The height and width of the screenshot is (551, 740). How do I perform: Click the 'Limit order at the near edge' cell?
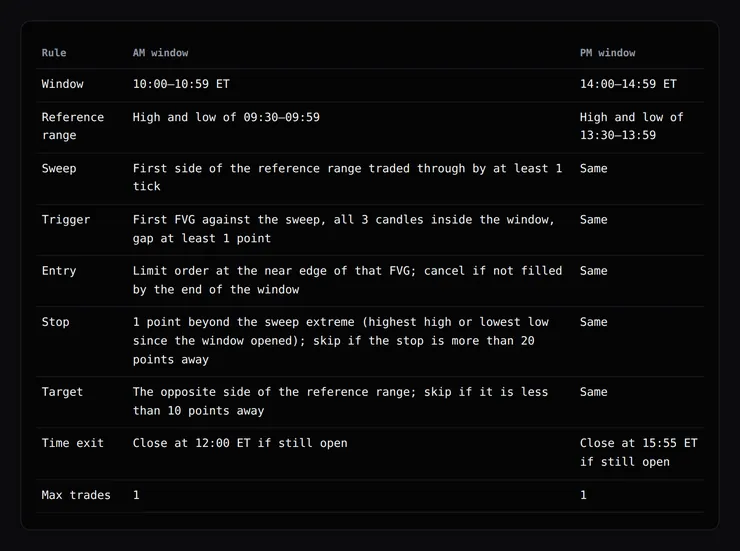[x=347, y=280]
